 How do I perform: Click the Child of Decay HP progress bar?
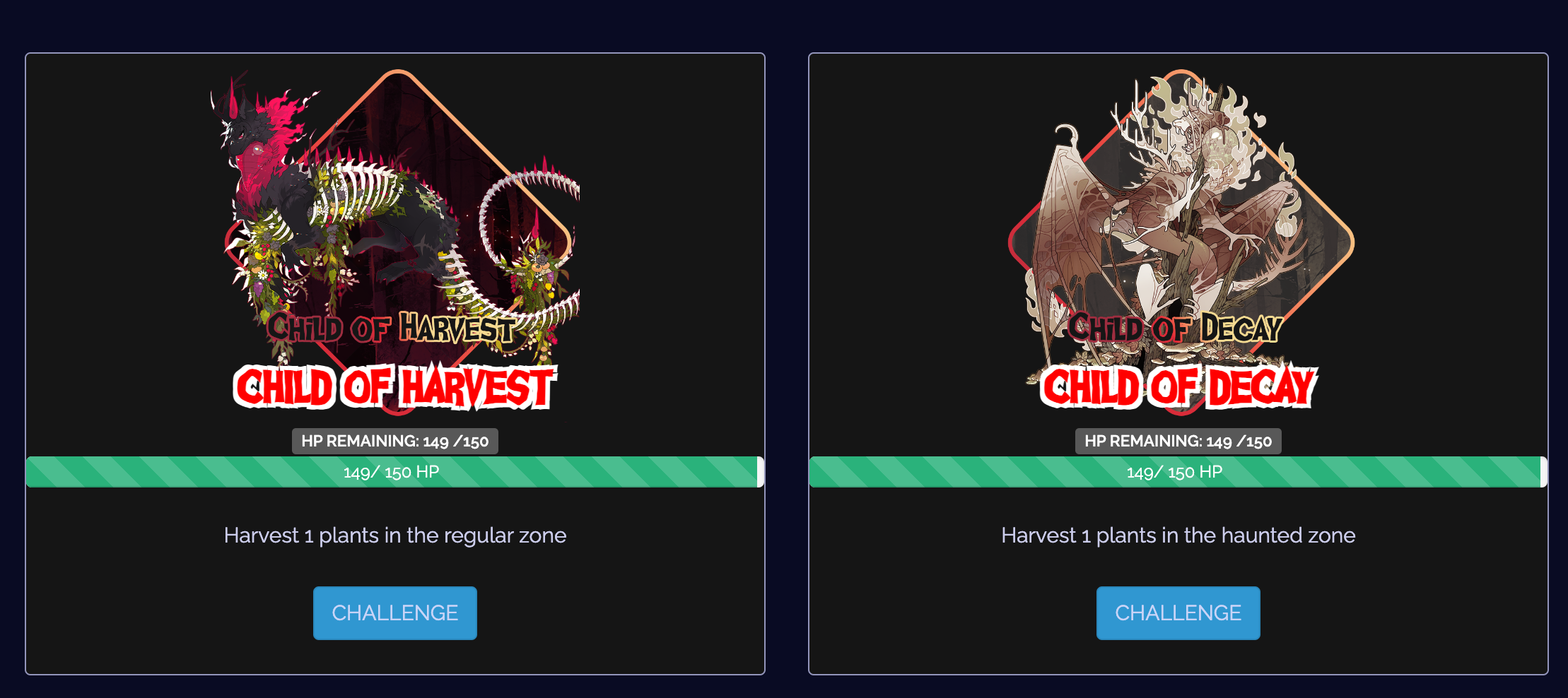1178,472
